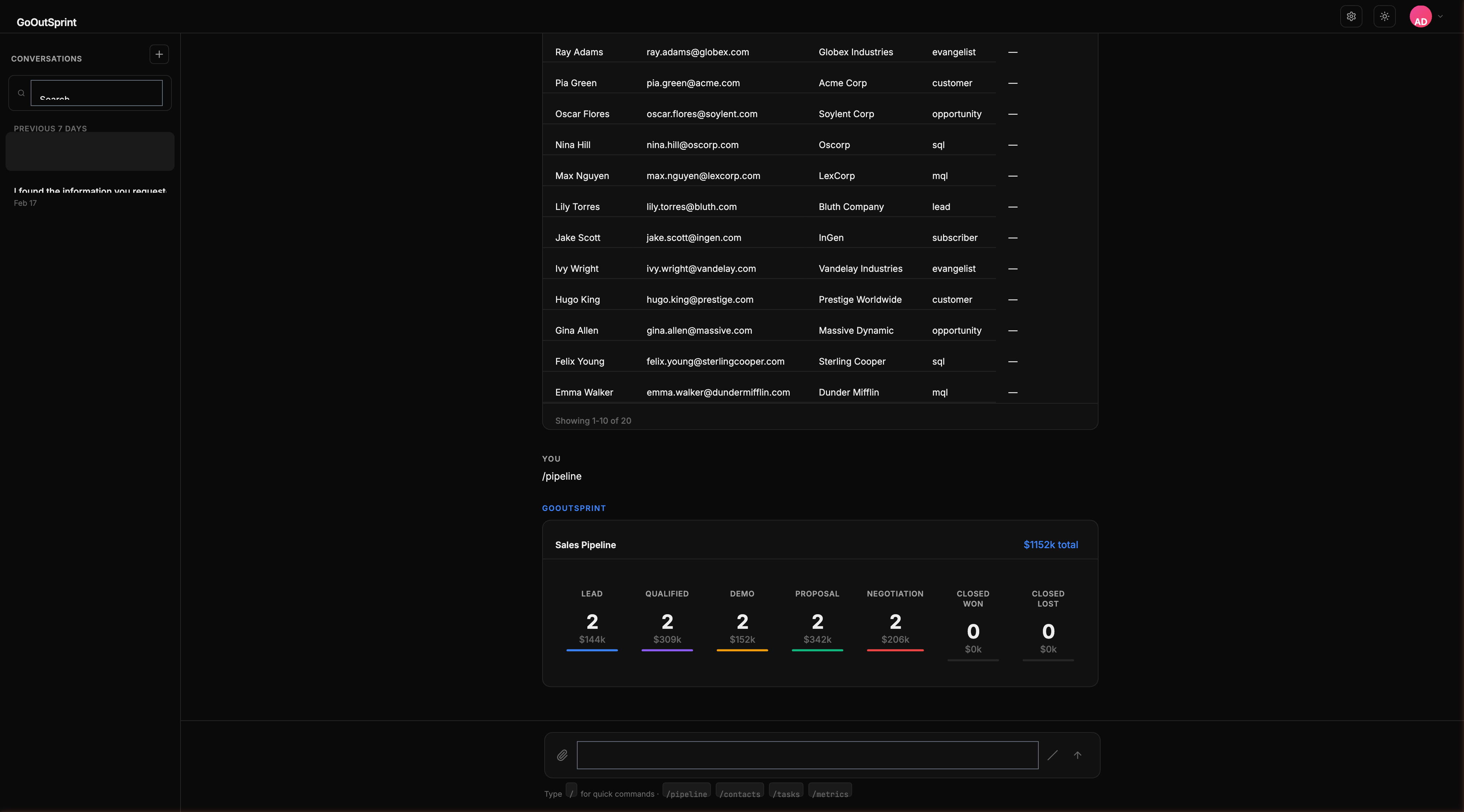Click the pink AD avatar
This screenshot has height=812, width=1464.
click(x=1422, y=16)
